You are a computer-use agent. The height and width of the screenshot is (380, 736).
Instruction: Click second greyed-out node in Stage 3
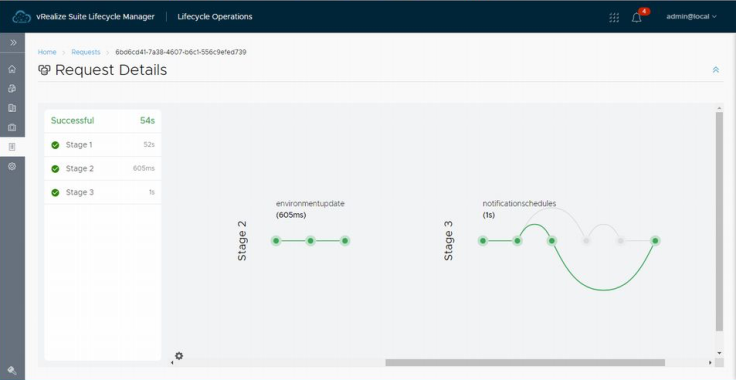click(x=621, y=241)
